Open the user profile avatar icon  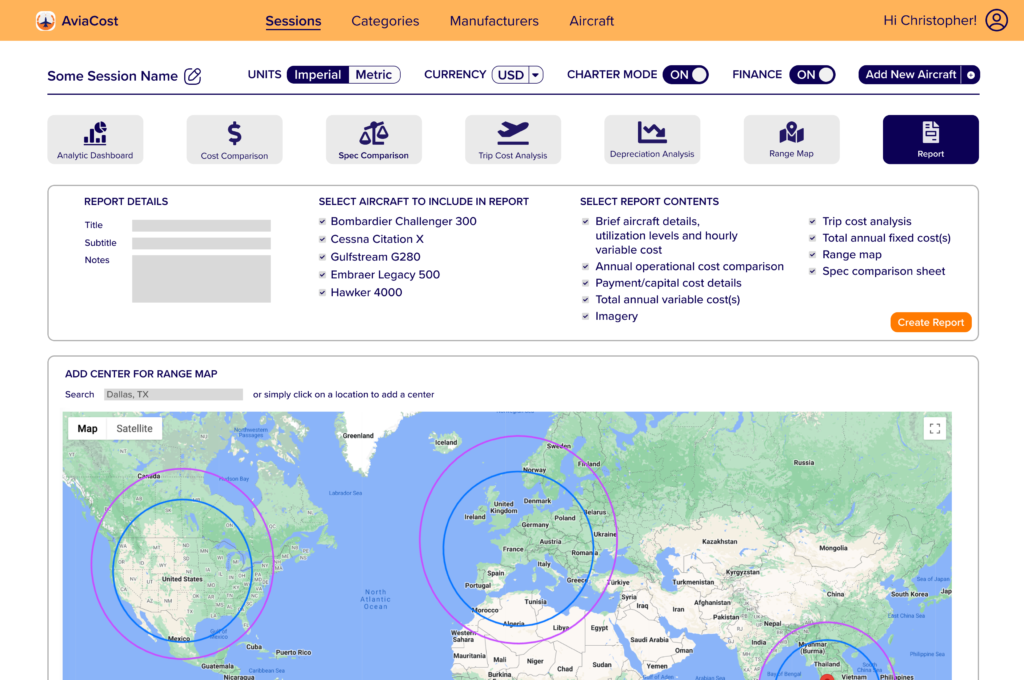[x=996, y=20]
